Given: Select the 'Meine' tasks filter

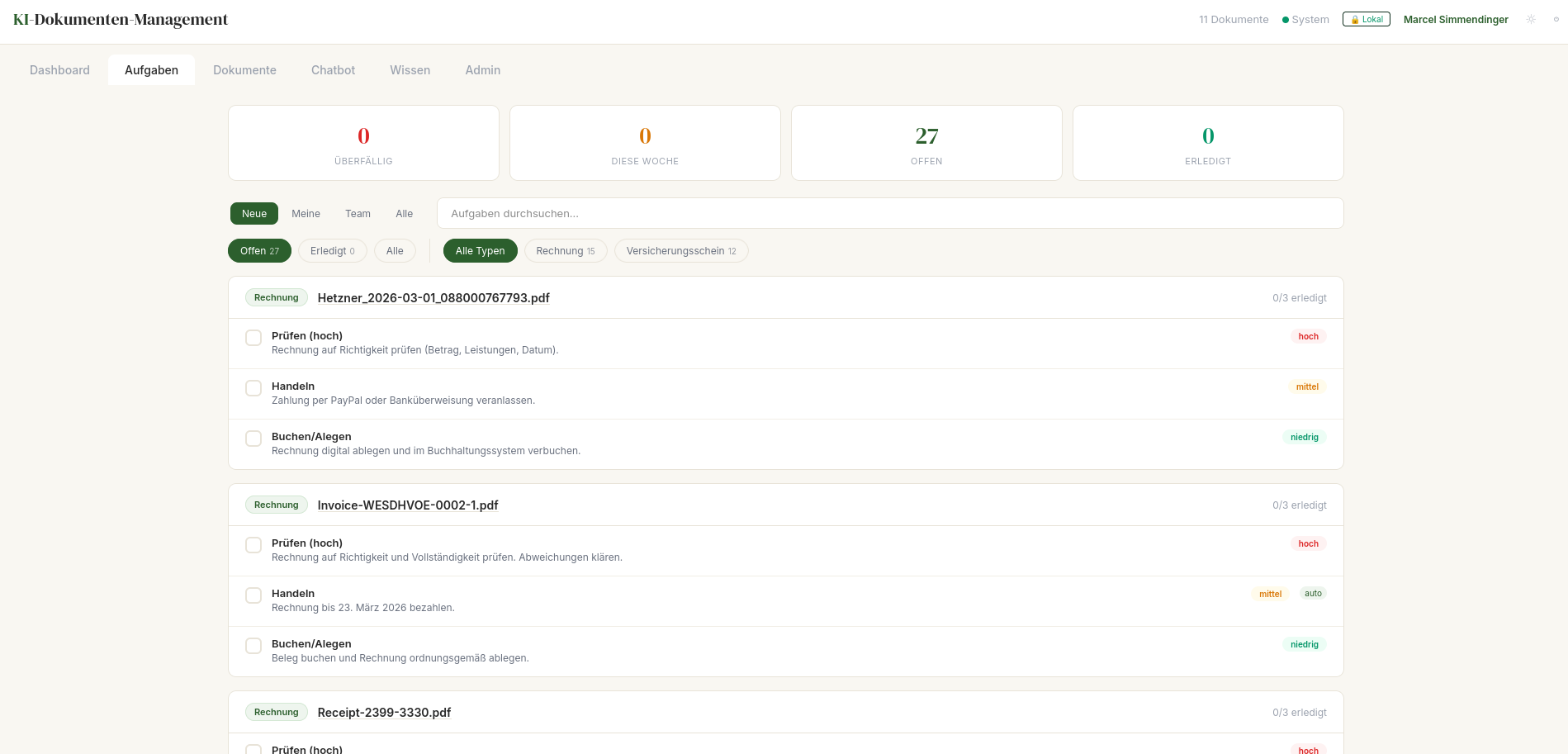Looking at the screenshot, I should [306, 214].
